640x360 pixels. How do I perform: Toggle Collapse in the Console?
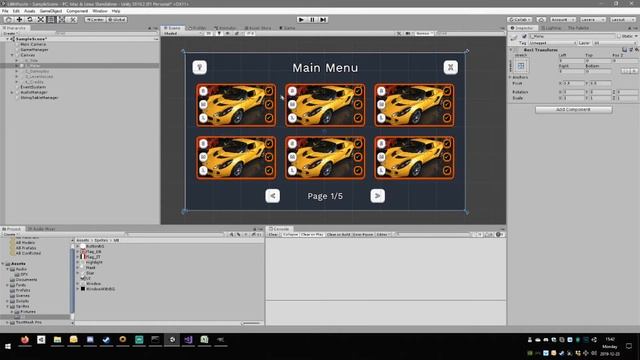click(x=290, y=235)
